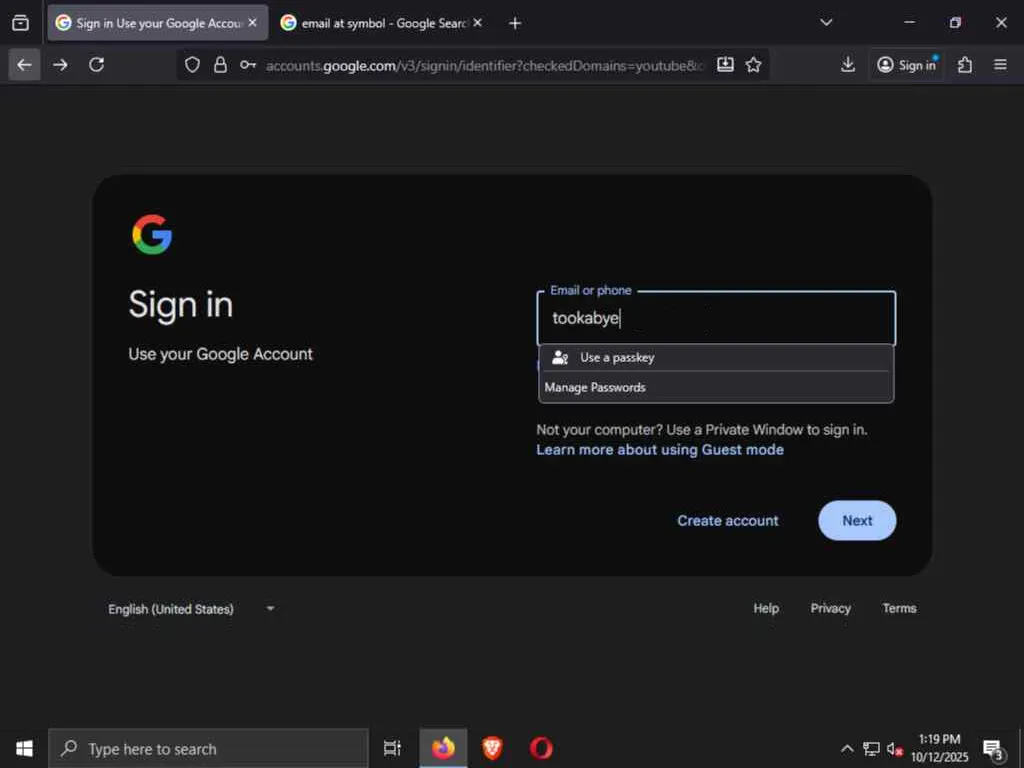The height and width of the screenshot is (768, 1024).
Task: View site security padlock info
Action: (x=221, y=65)
